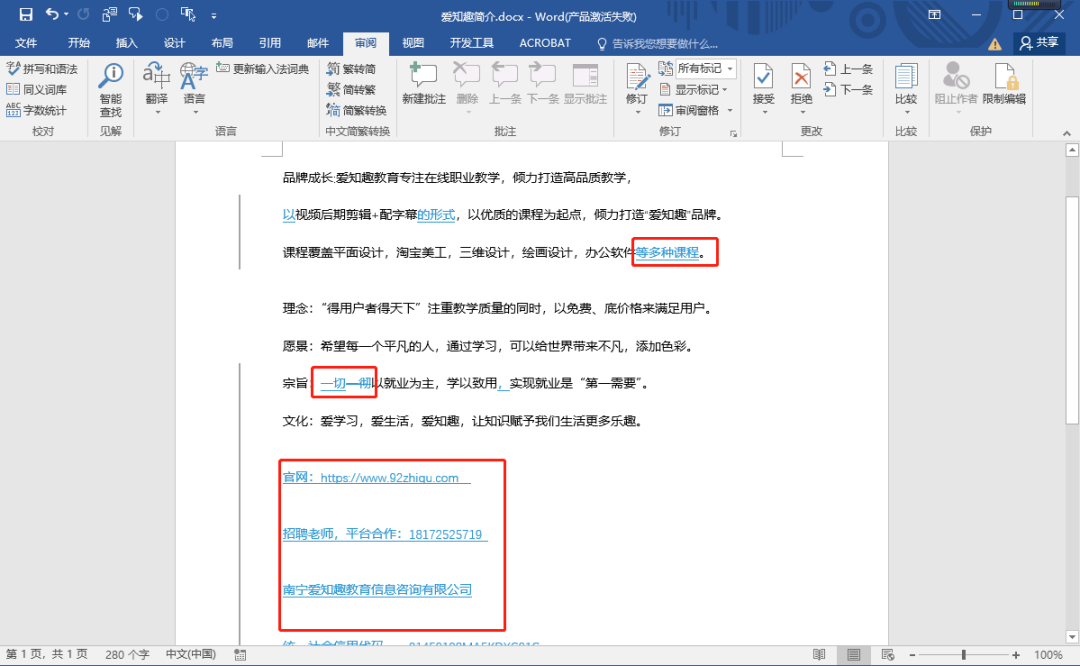Switch to Read Mode view
The image size is (1080, 666).
click(x=818, y=654)
